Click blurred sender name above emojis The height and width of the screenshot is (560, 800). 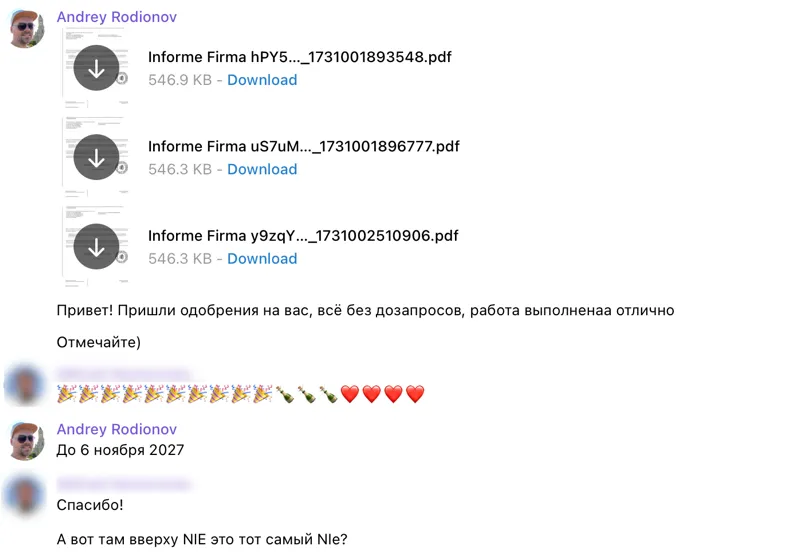(123, 373)
